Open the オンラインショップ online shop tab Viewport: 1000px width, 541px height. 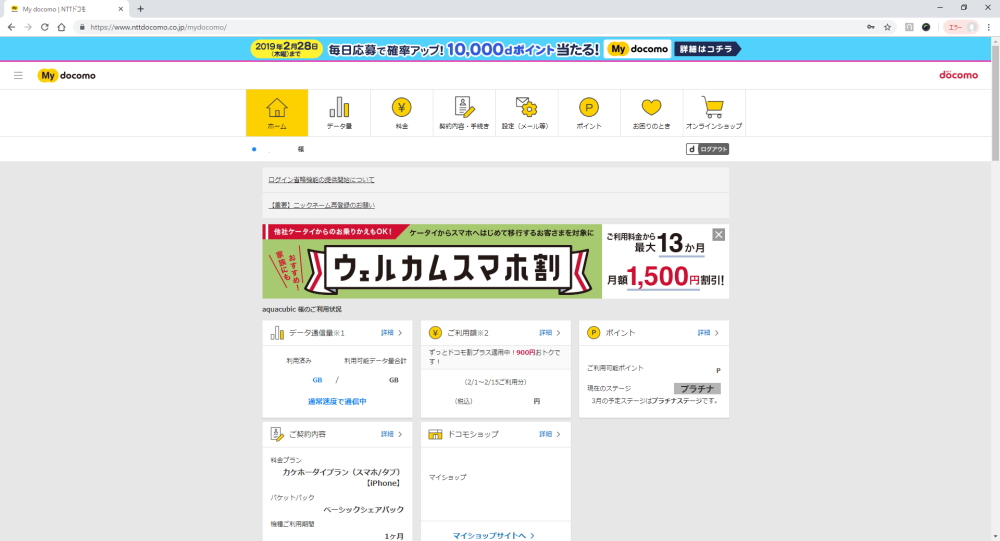pos(714,113)
